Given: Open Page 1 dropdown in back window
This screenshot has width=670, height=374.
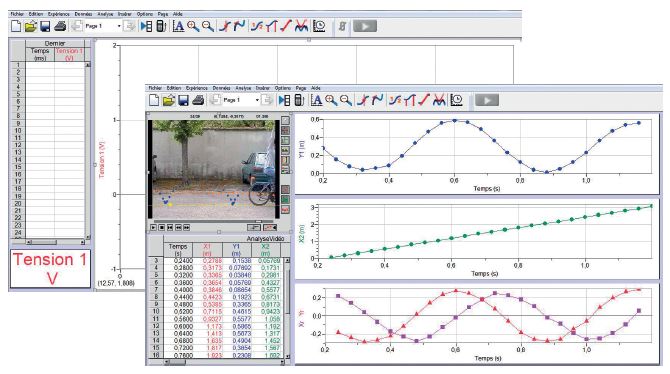Looking at the screenshot, I should tap(119, 26).
